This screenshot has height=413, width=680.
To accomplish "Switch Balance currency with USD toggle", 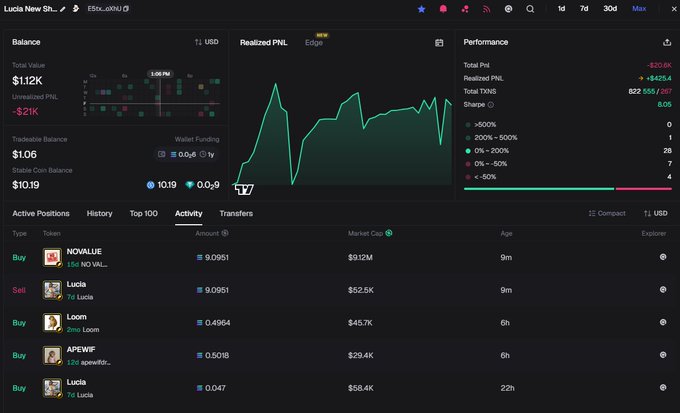I will pyautogui.click(x=206, y=42).
